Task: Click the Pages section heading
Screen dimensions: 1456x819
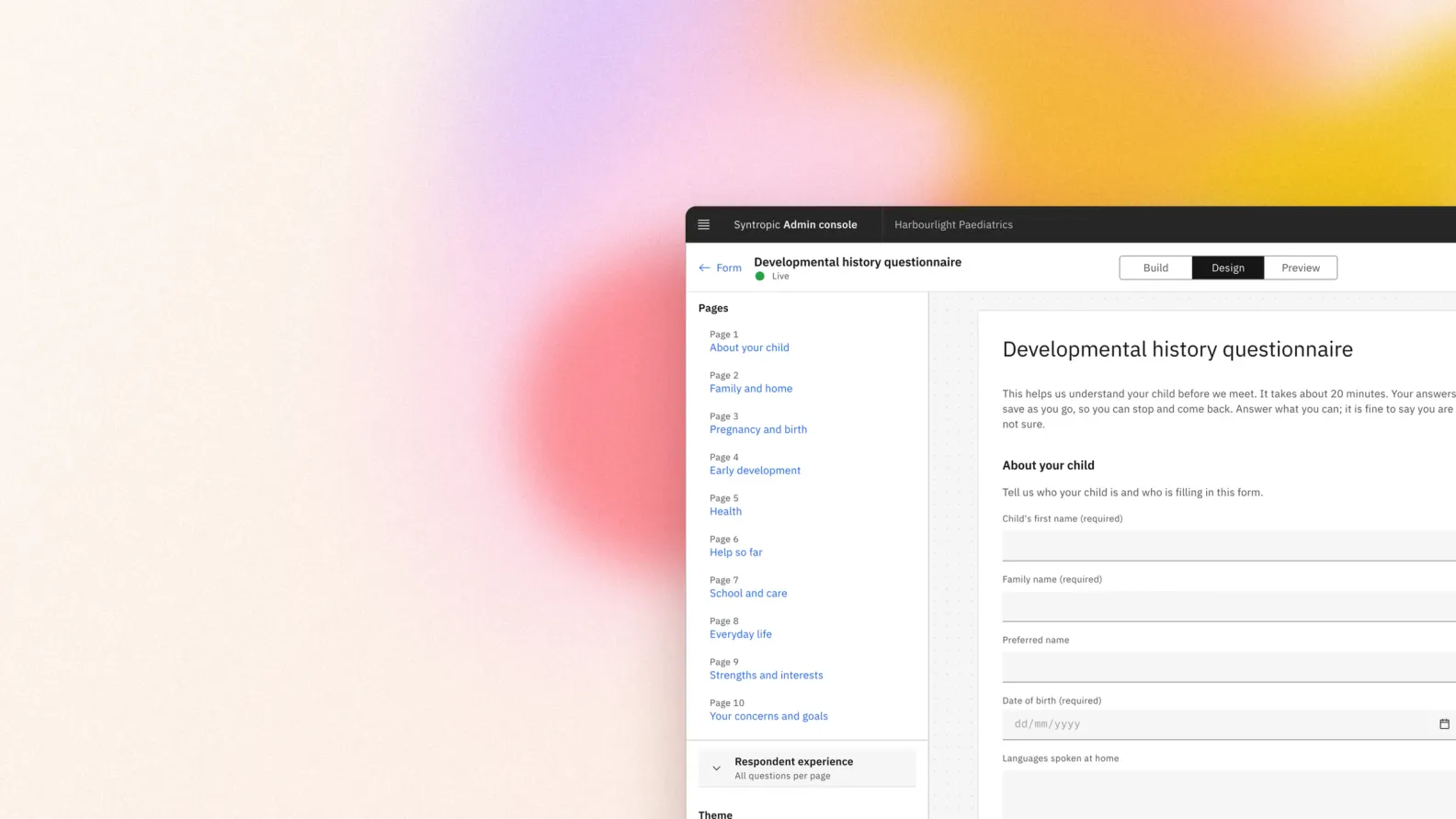Action: (713, 308)
